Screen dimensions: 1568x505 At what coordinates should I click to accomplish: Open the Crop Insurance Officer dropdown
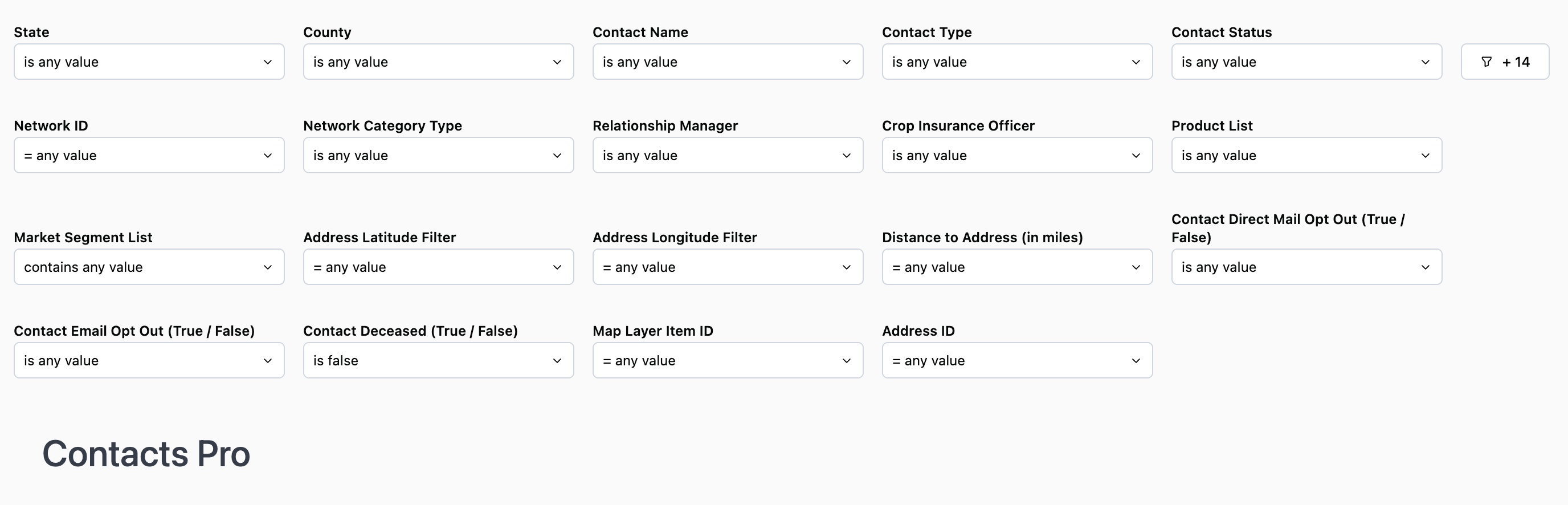pyautogui.click(x=1017, y=156)
